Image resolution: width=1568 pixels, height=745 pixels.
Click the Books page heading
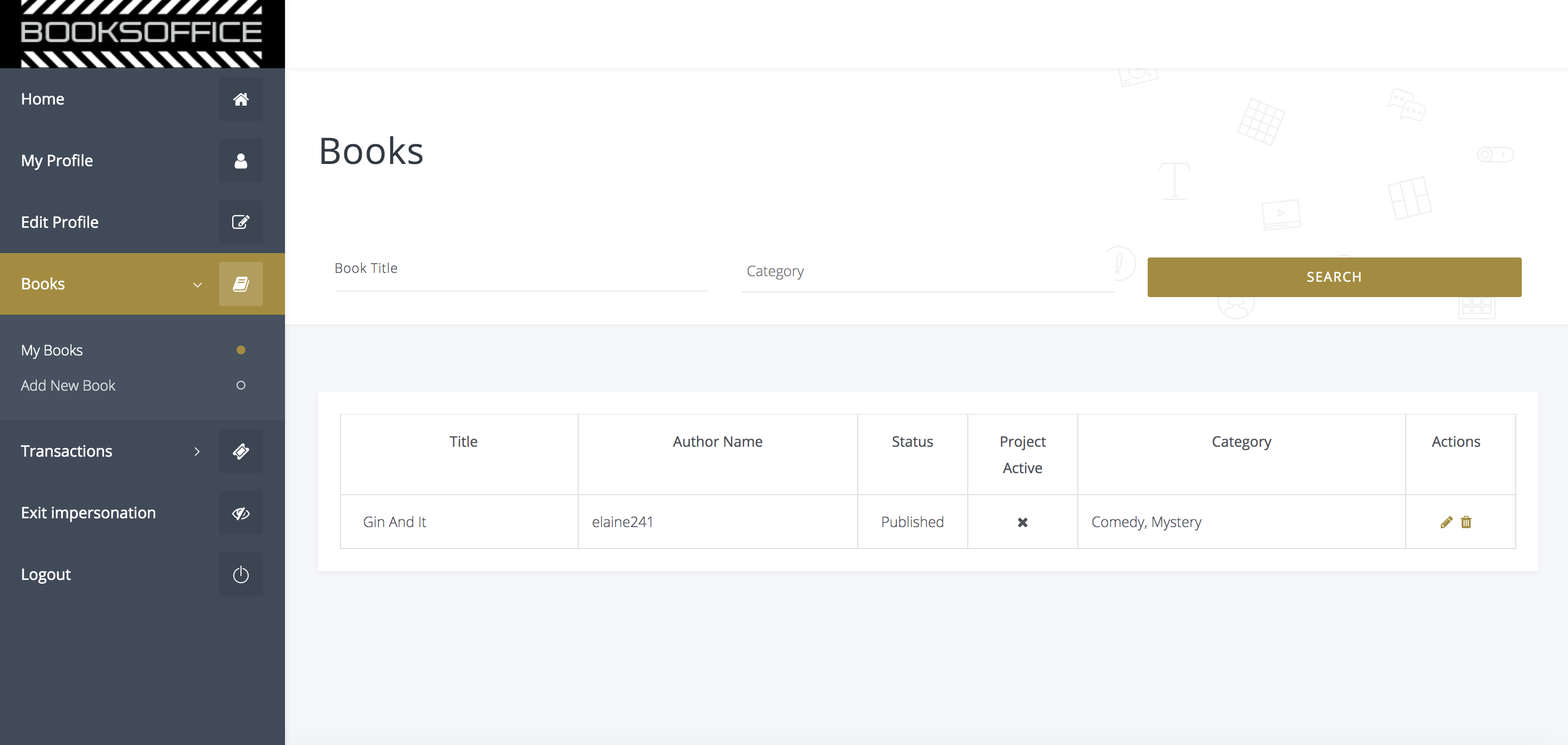371,151
